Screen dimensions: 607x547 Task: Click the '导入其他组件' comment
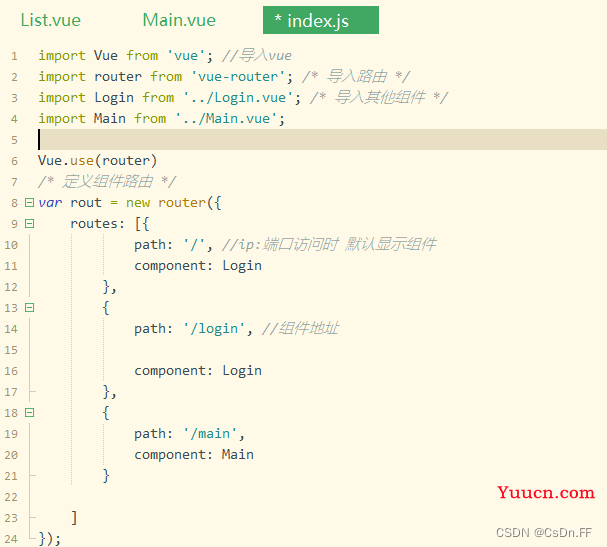click(380, 98)
